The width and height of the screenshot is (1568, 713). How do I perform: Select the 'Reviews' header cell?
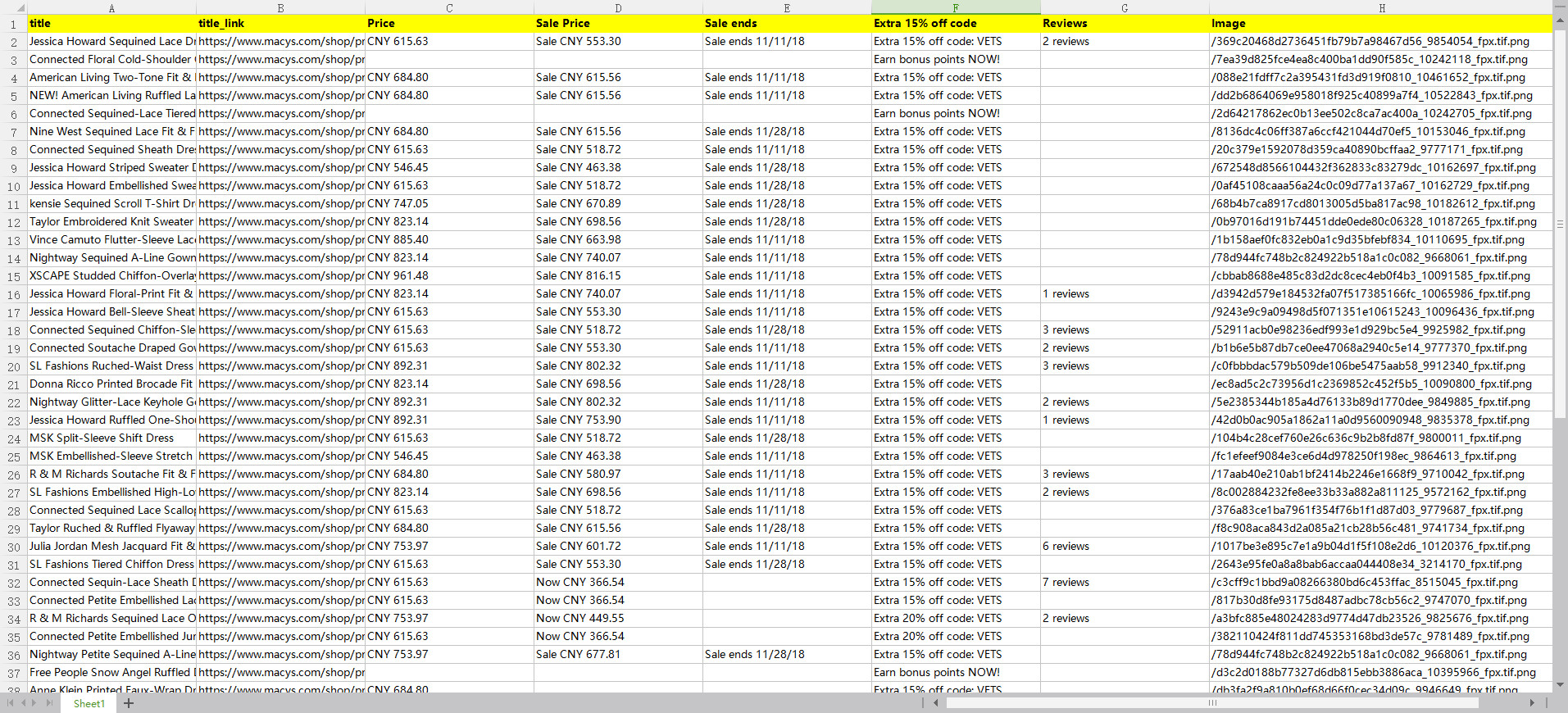[1125, 24]
